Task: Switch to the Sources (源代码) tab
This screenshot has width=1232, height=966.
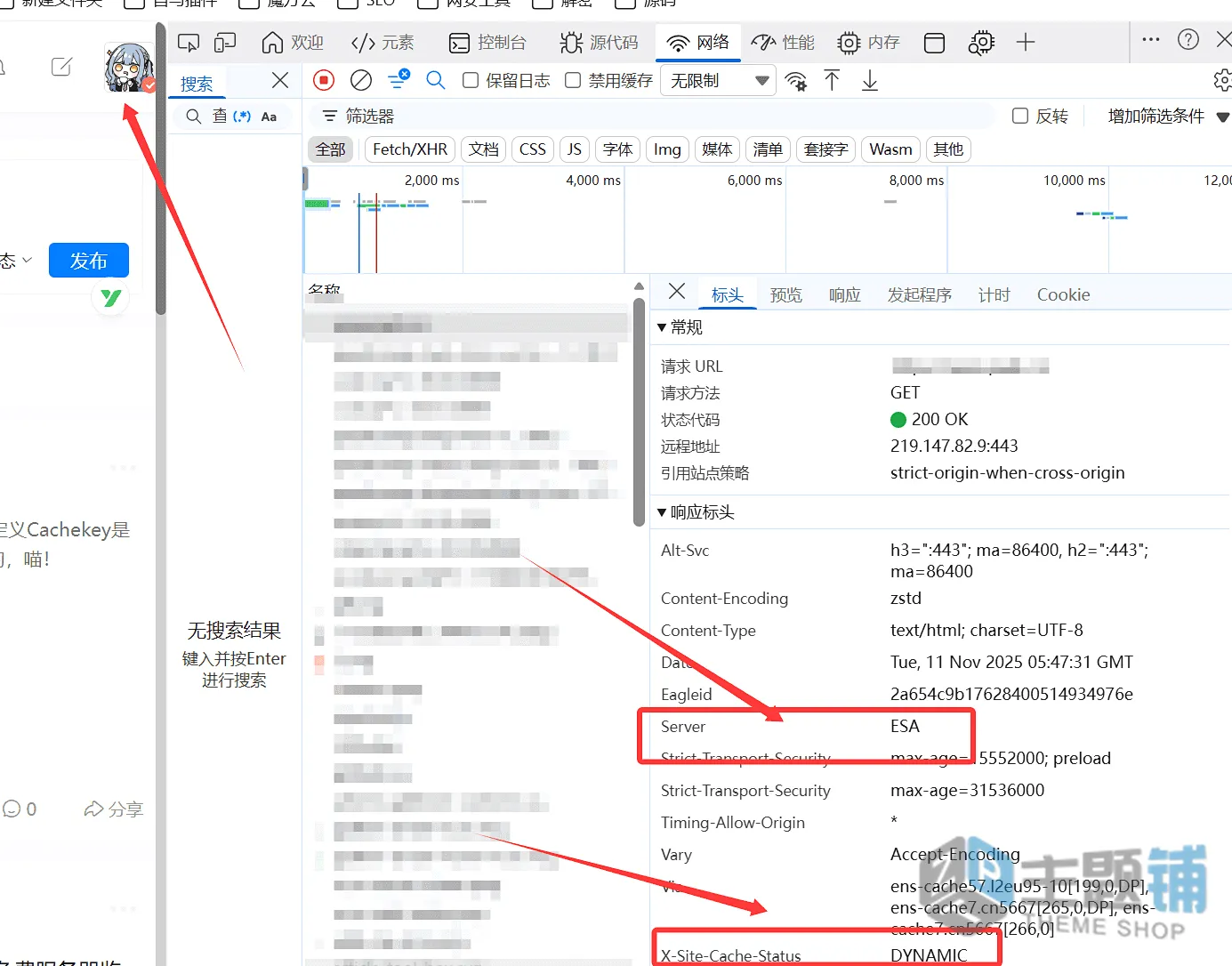Action: (x=600, y=43)
